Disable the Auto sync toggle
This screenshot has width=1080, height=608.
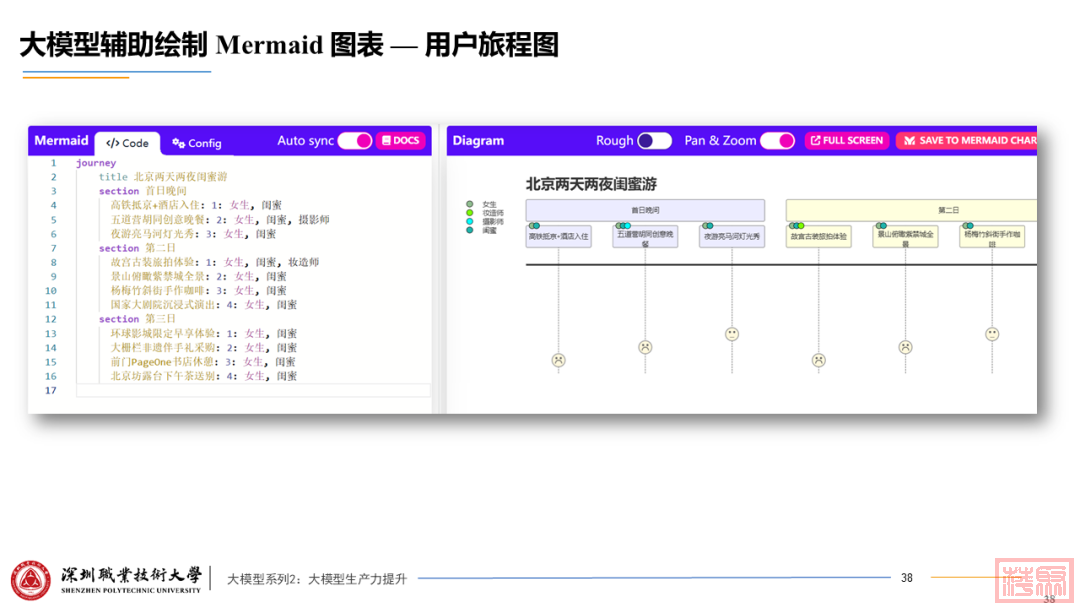(354, 141)
